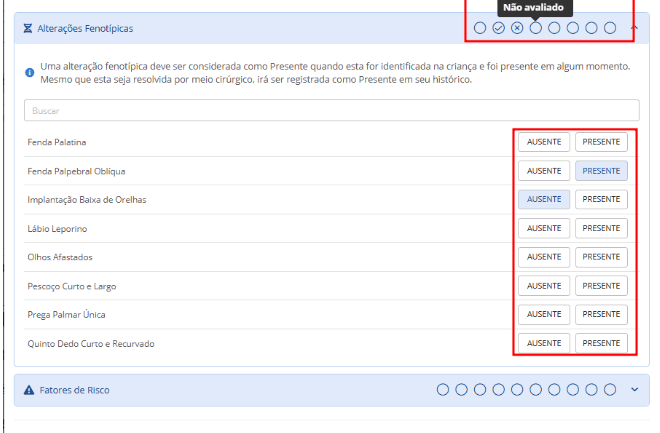Click the blue info icon before the description
Screen dimensions: 660x433
tap(30, 73)
